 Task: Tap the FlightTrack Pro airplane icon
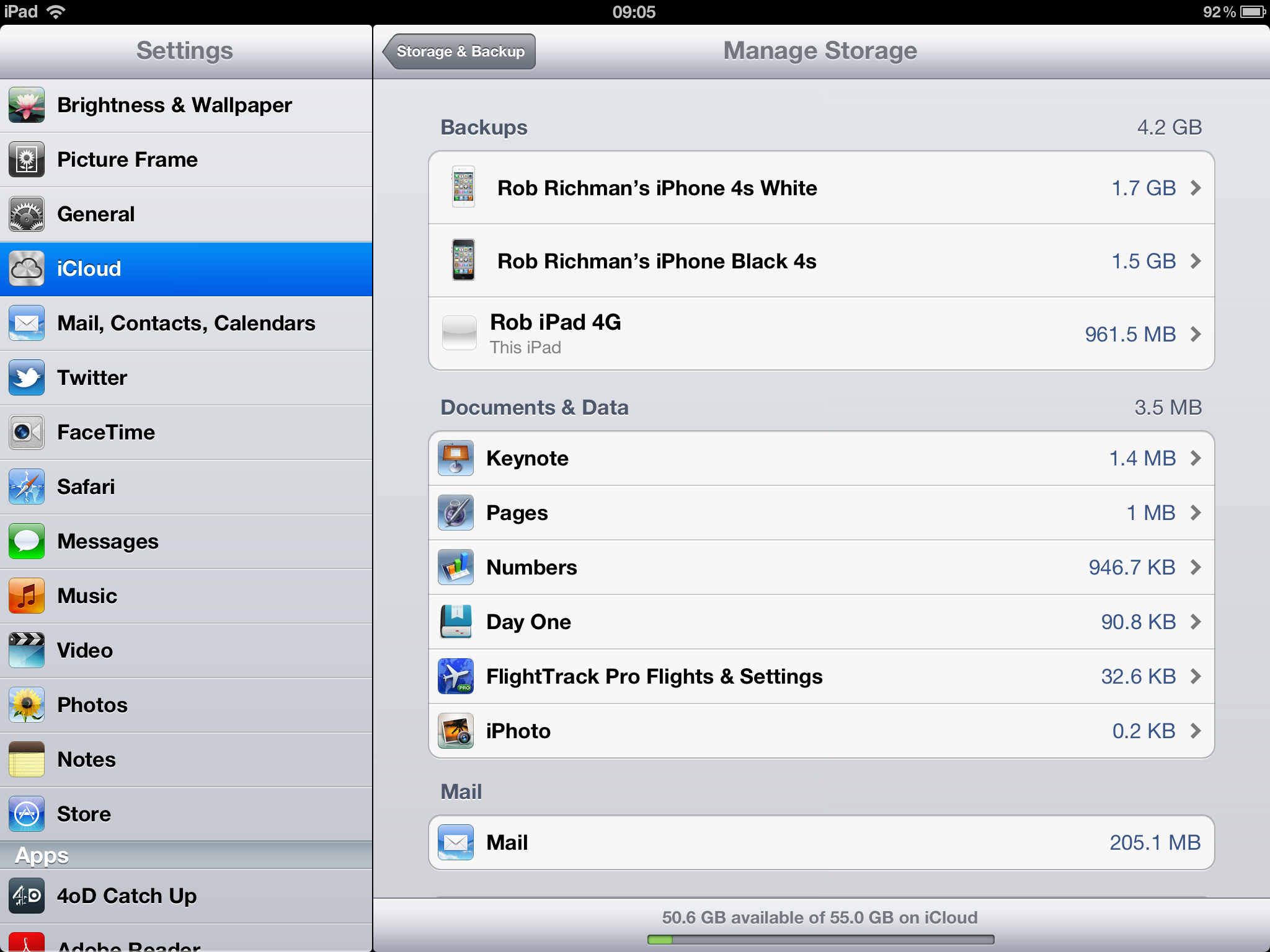tap(456, 676)
